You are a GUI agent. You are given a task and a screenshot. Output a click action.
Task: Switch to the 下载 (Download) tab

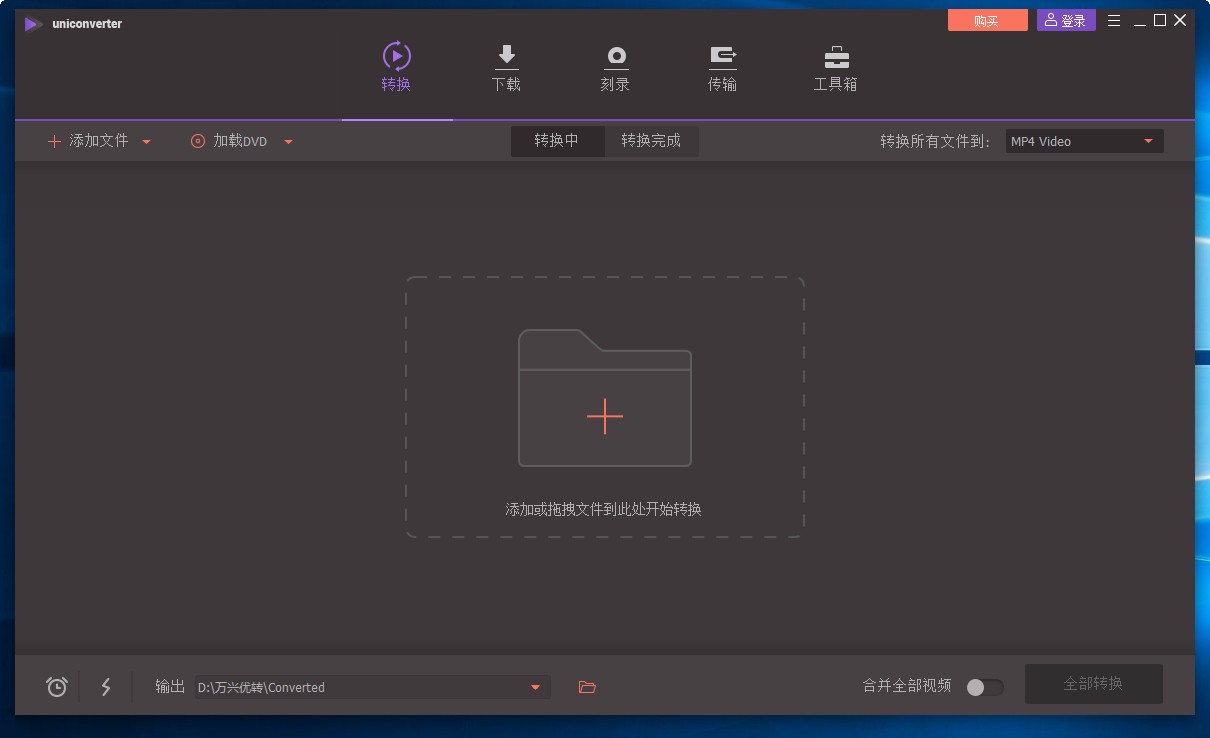pos(506,69)
